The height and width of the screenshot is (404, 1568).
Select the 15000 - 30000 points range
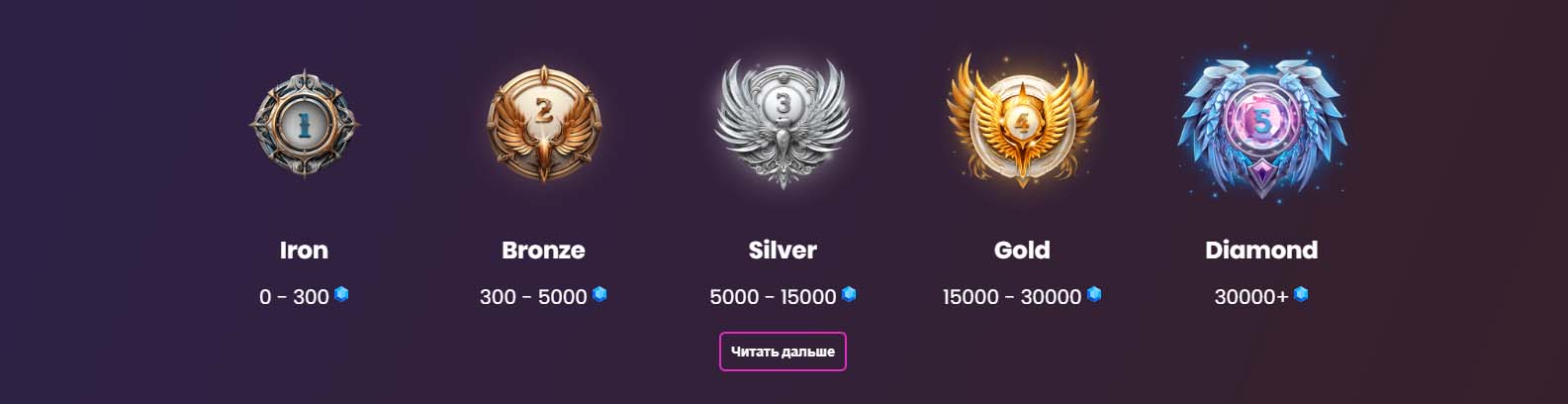(x=1012, y=297)
